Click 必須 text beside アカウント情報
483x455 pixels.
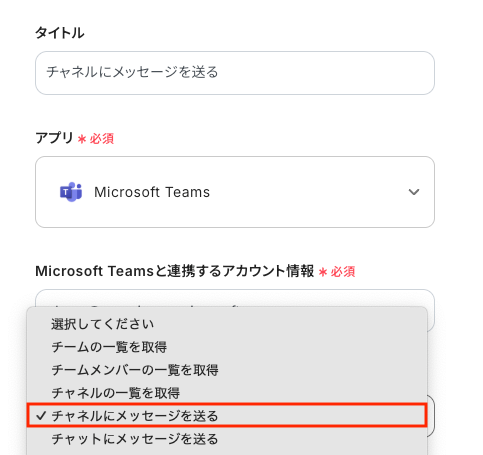(x=343, y=272)
